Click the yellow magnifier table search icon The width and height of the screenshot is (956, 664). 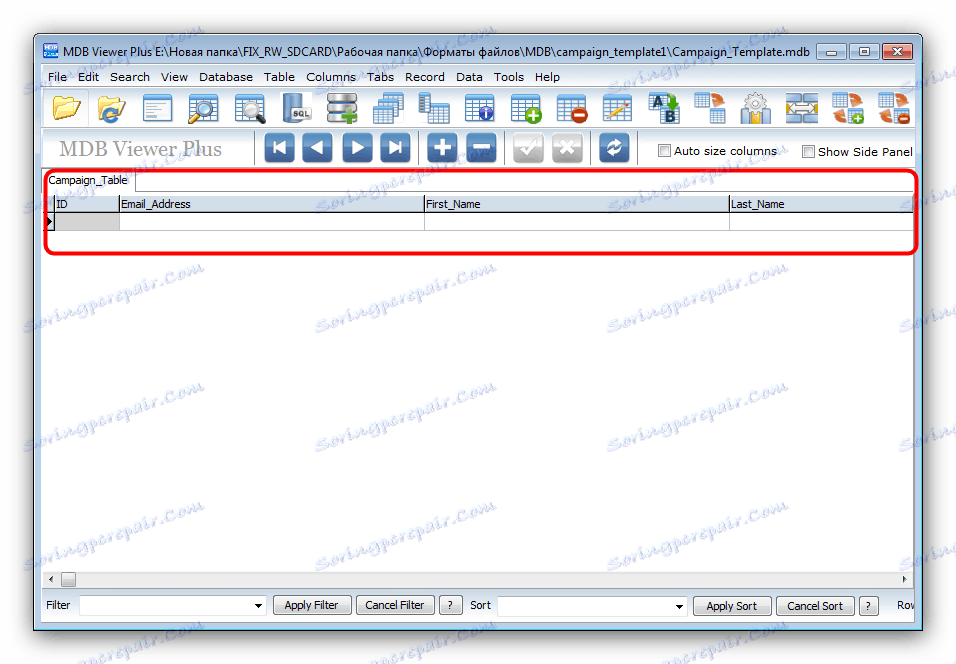[204, 109]
